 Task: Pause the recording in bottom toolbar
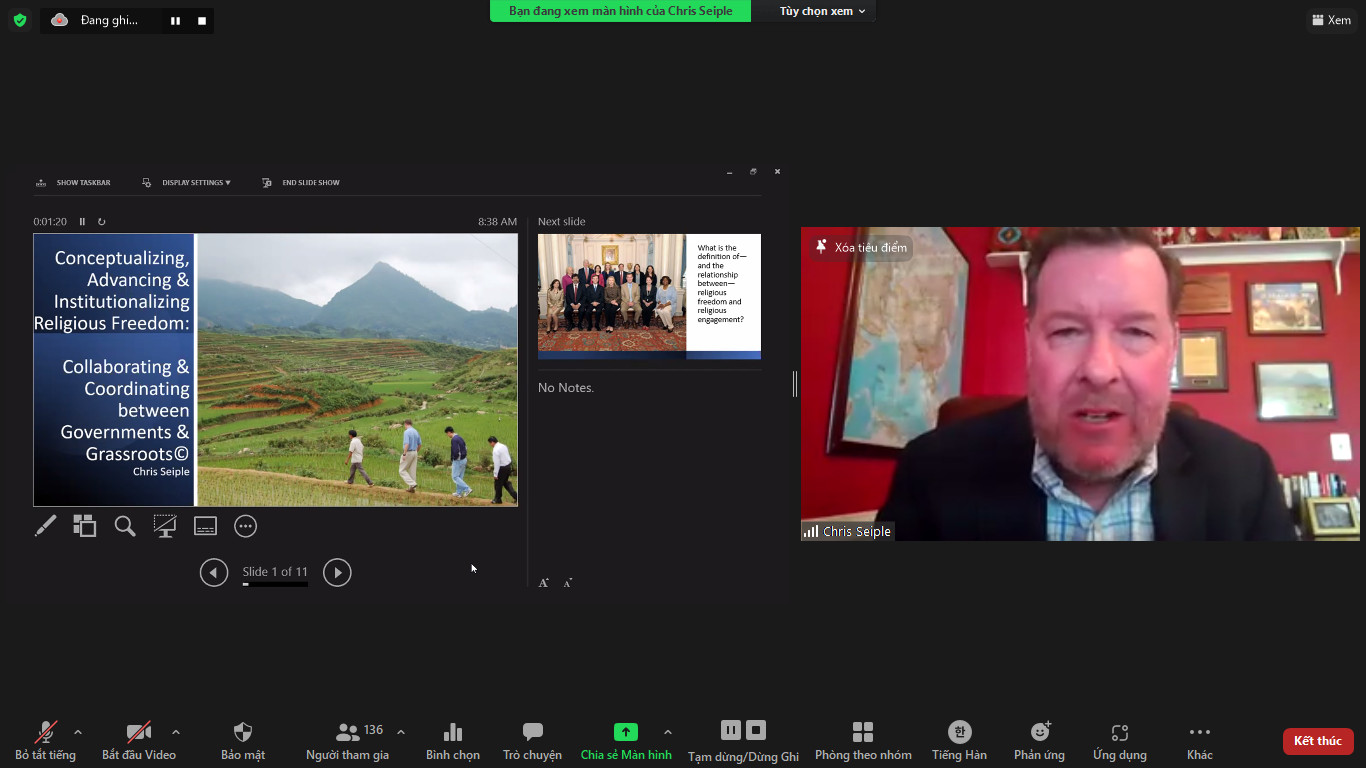(x=731, y=730)
